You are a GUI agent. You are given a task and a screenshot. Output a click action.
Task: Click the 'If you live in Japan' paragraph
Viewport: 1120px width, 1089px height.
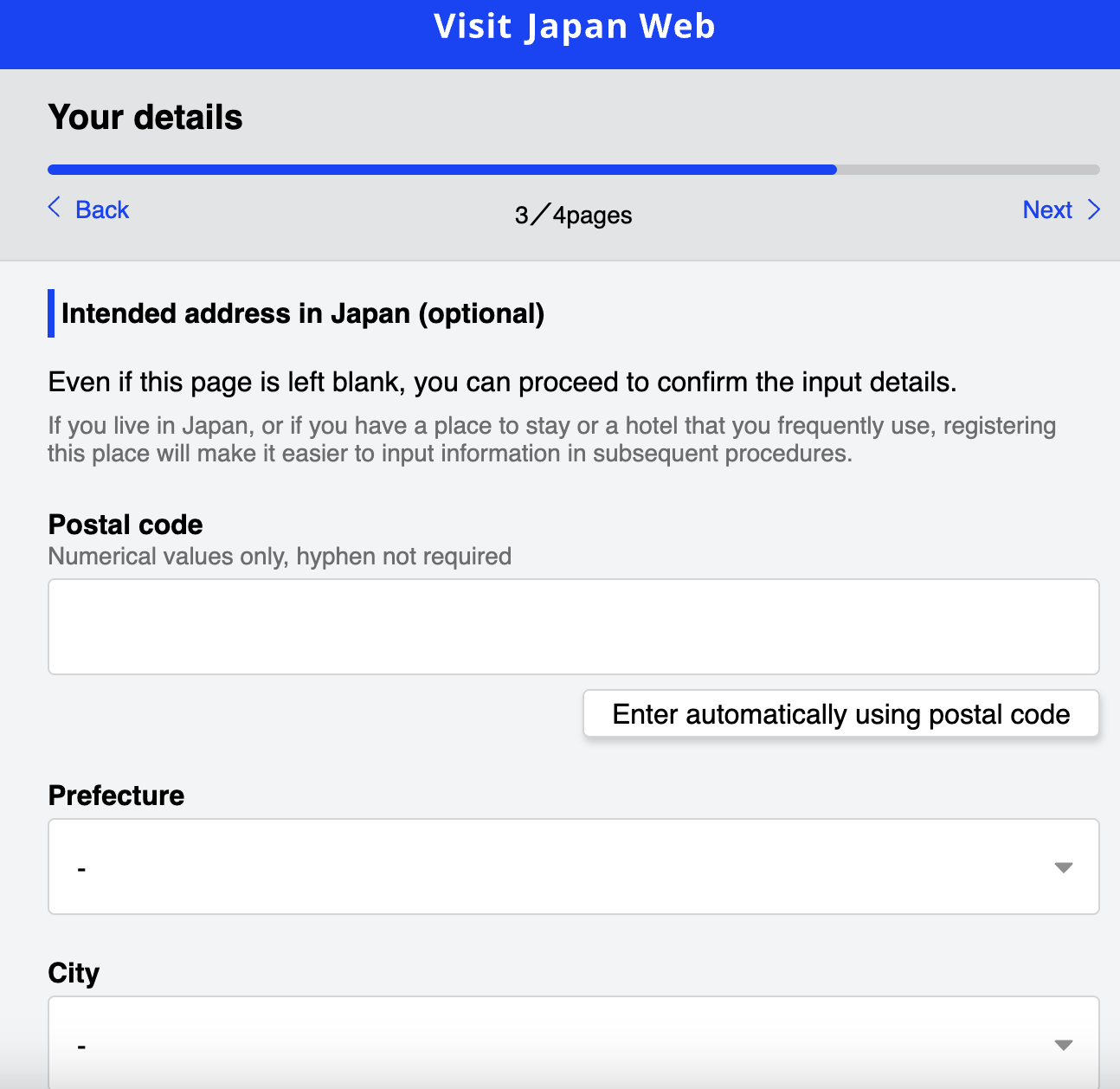tap(552, 440)
